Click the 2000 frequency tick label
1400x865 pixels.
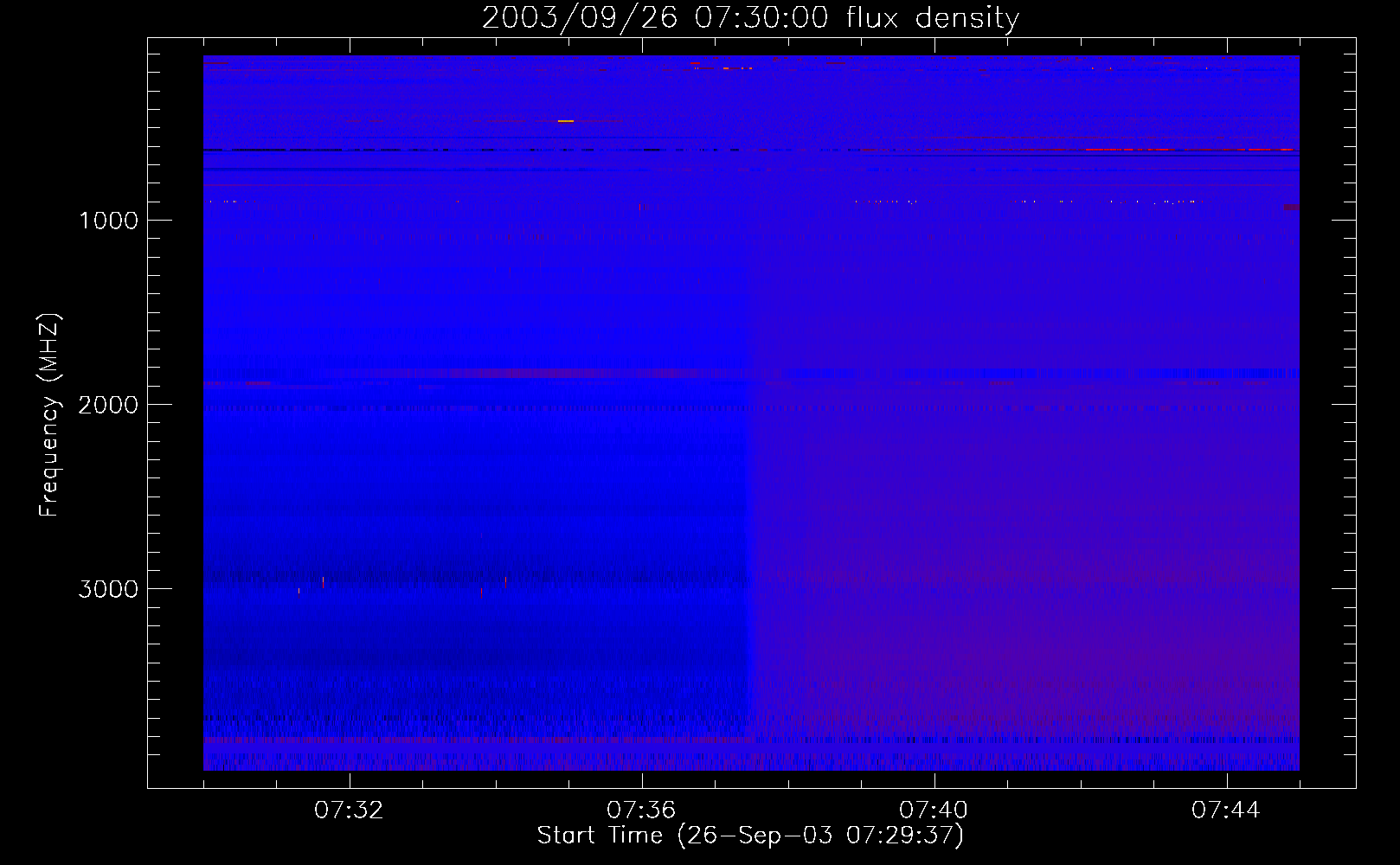[108, 405]
